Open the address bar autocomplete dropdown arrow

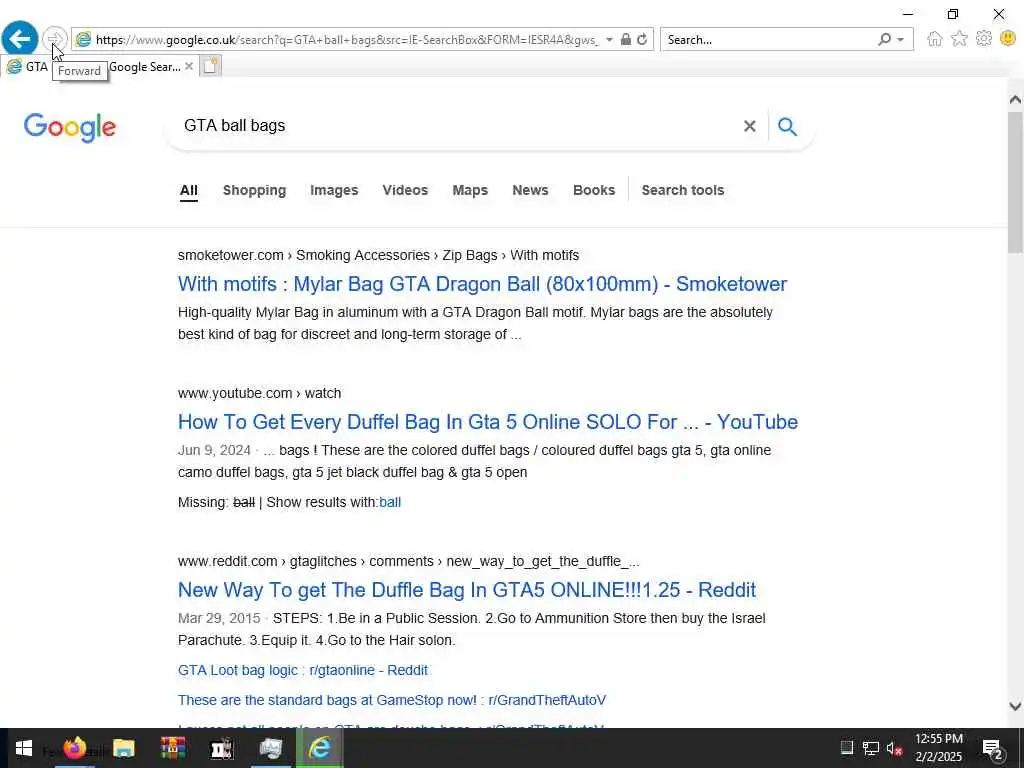(x=609, y=39)
